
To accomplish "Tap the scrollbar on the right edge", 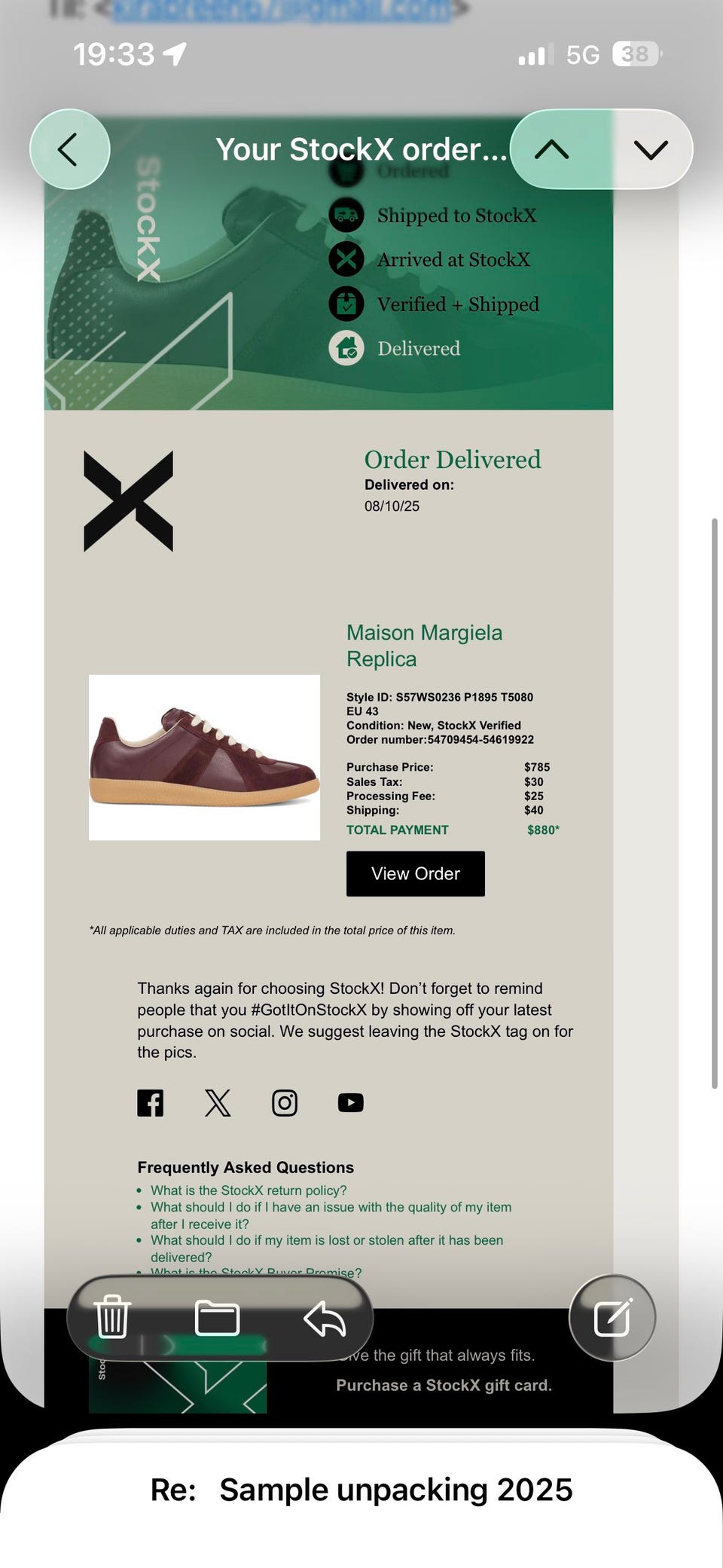I will [x=714, y=803].
